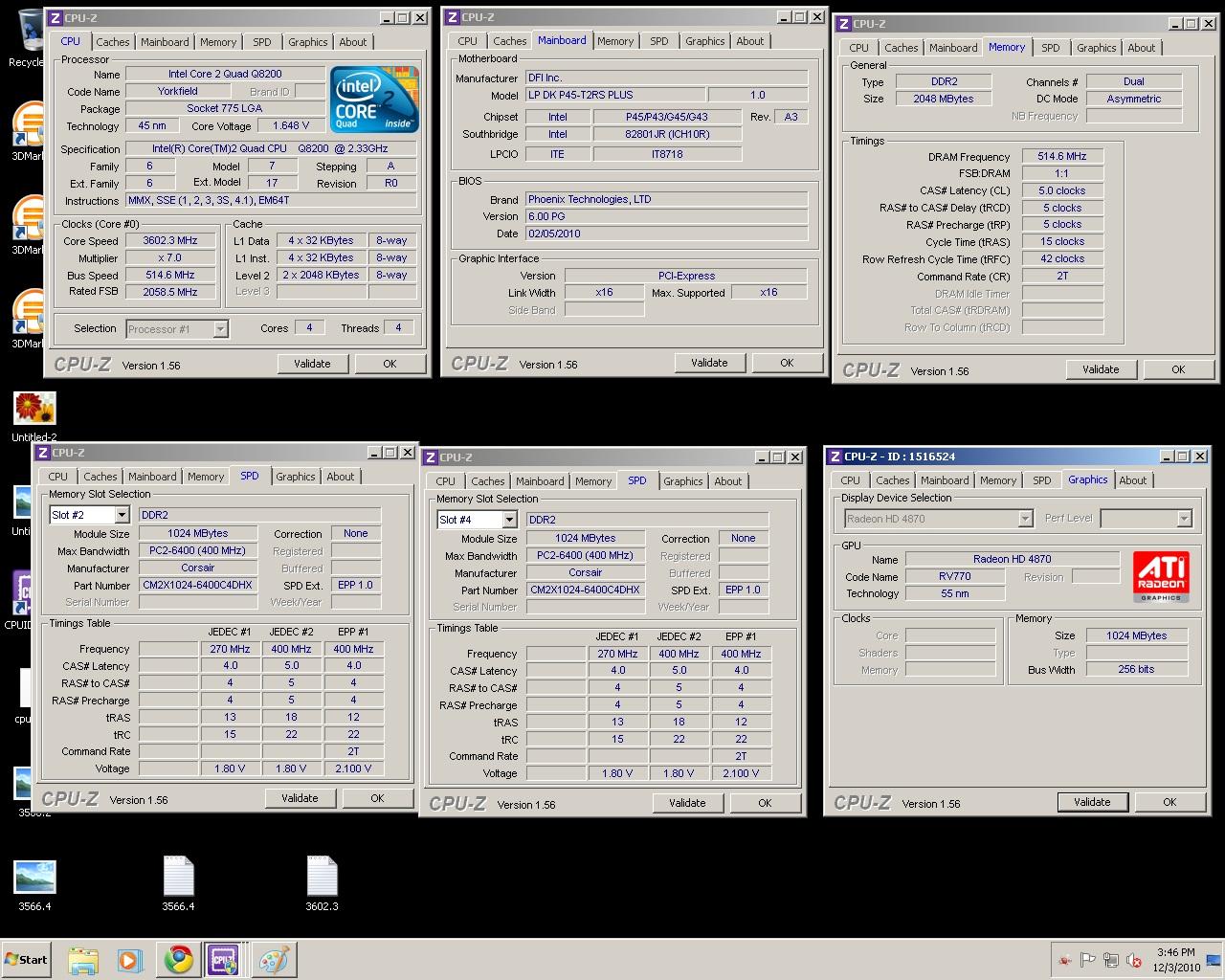Image resolution: width=1225 pixels, height=980 pixels.
Task: Click the Windows Start button
Action: (27, 960)
